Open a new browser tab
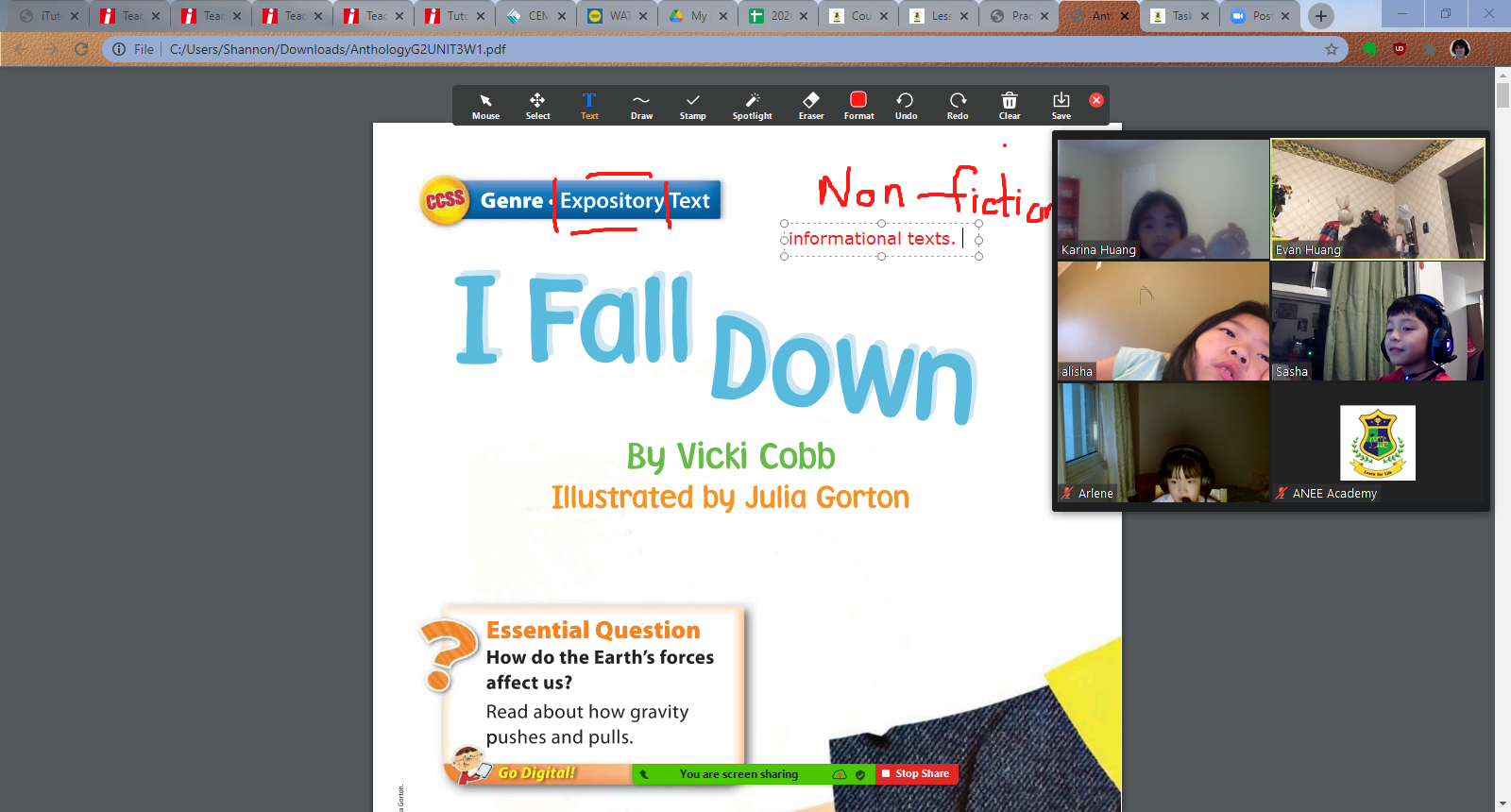 1321,15
